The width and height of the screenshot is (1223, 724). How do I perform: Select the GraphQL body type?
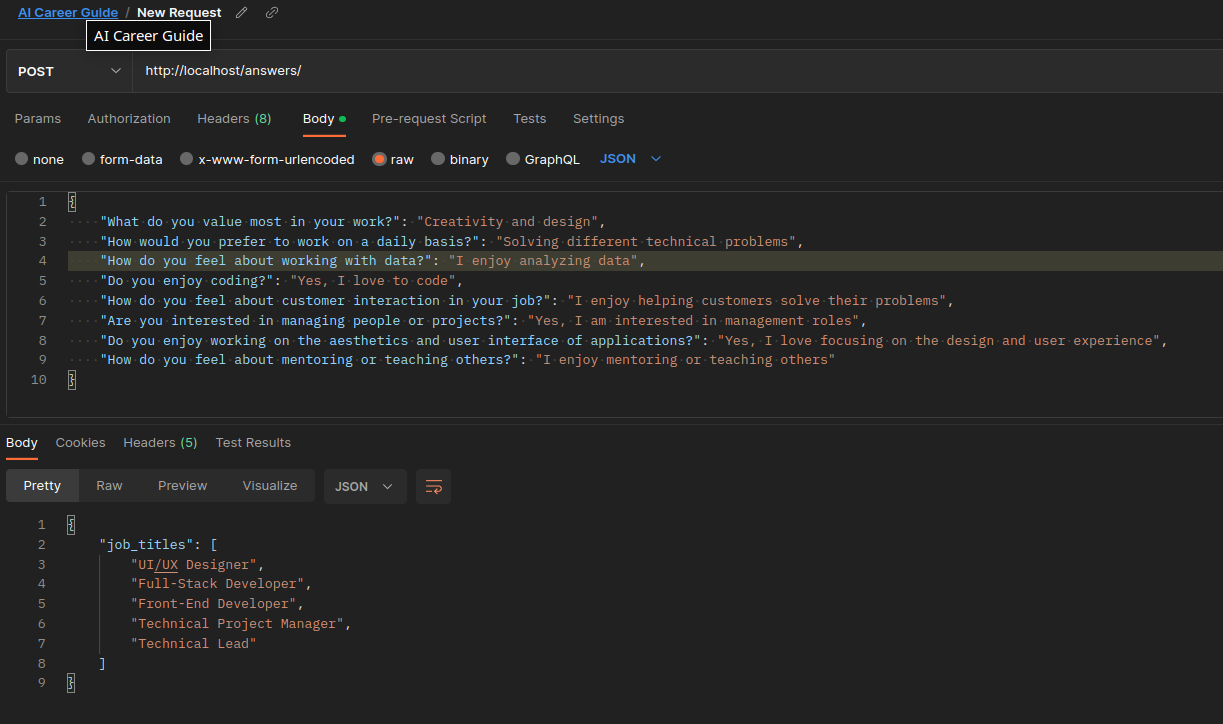[x=513, y=159]
